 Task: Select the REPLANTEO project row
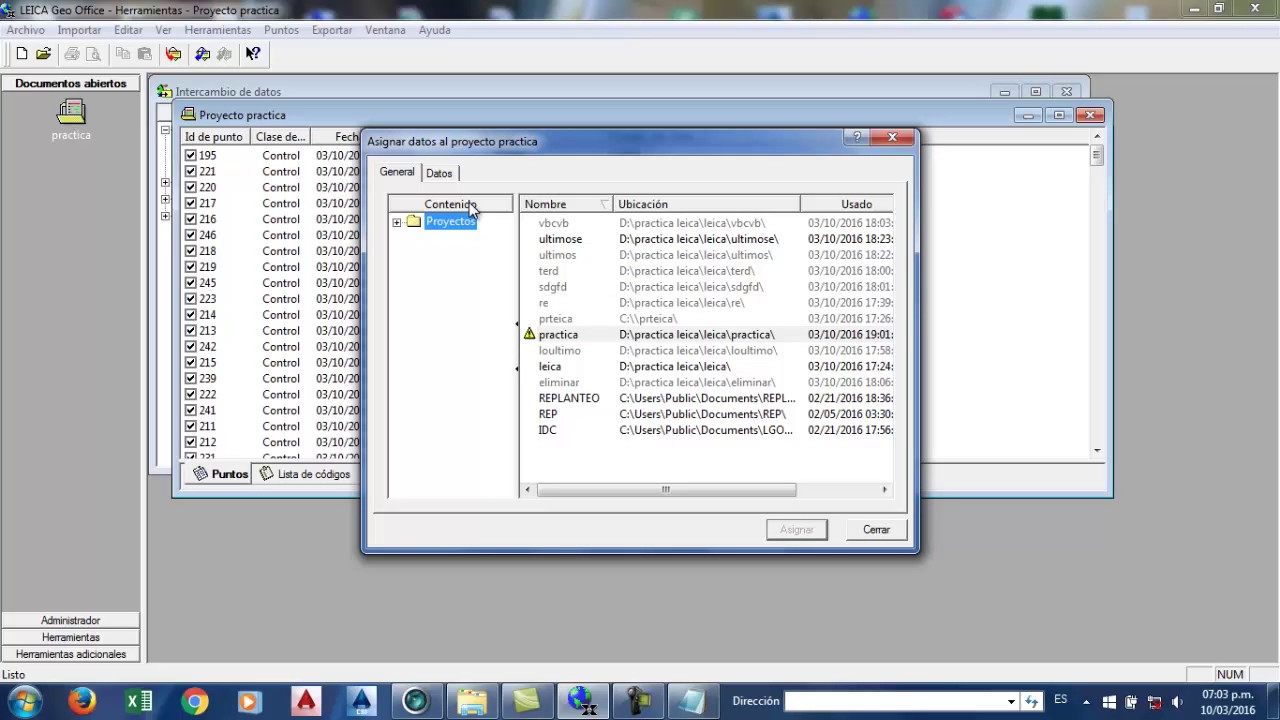coord(707,398)
